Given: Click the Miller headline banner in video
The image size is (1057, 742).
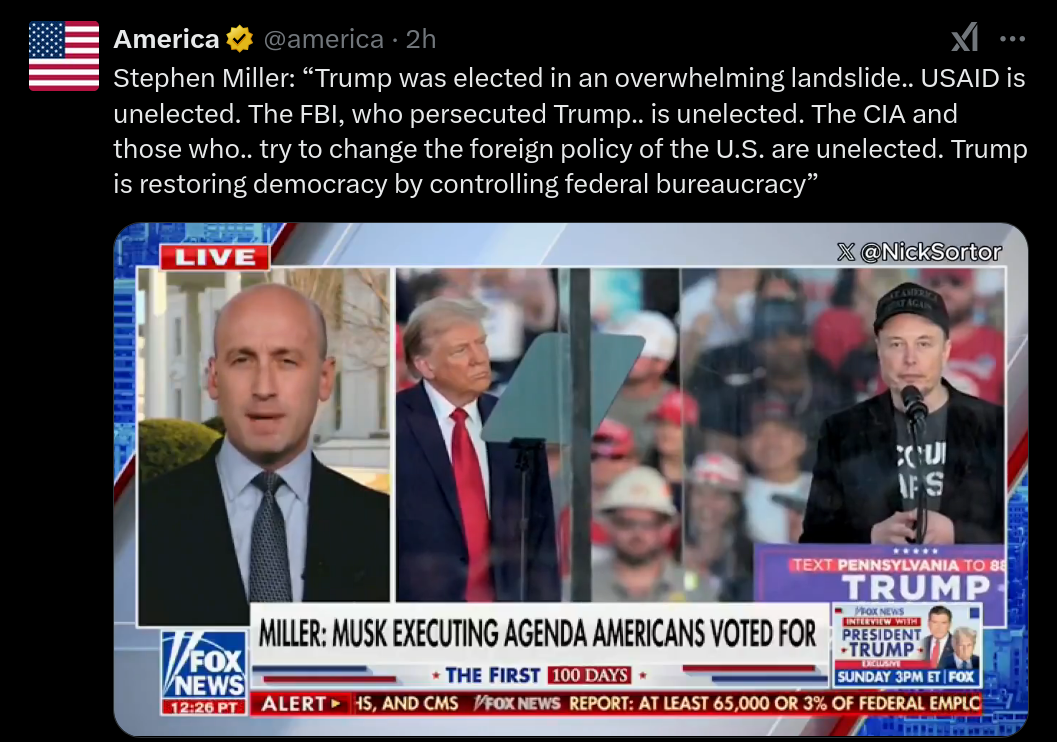Looking at the screenshot, I should pos(538,633).
